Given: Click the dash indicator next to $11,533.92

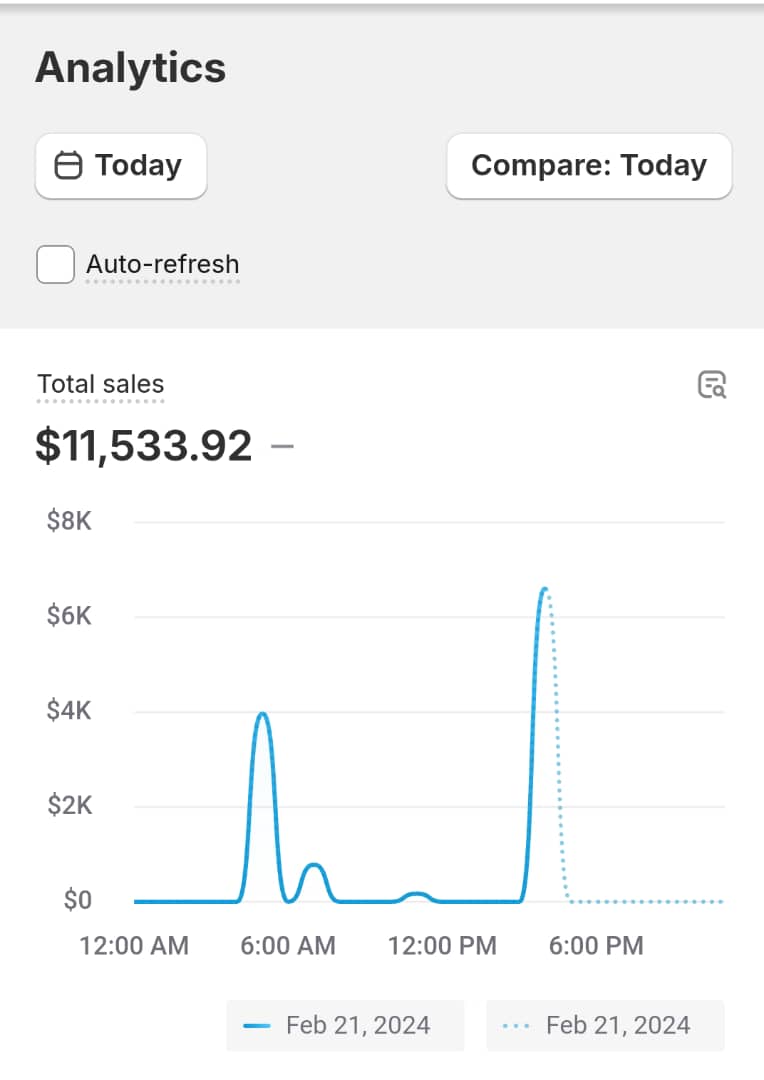Looking at the screenshot, I should click(x=283, y=446).
